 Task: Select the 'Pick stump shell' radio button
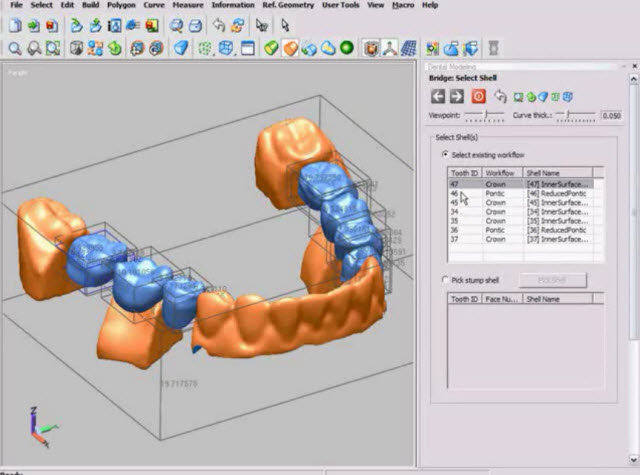point(445,280)
